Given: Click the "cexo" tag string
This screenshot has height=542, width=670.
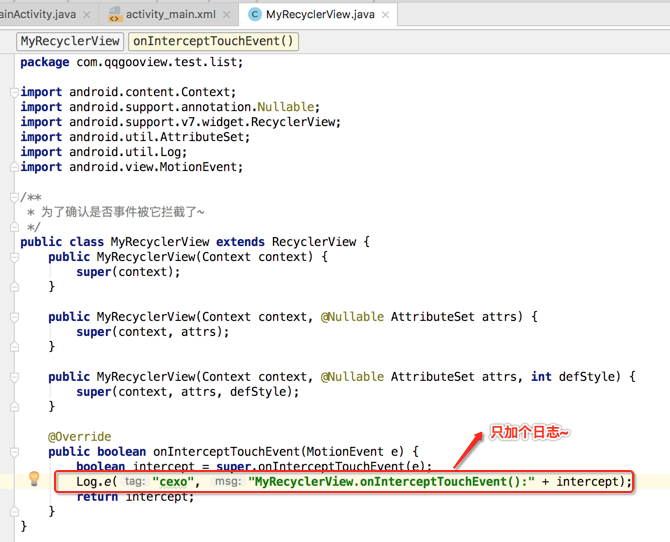Looking at the screenshot, I should [173, 482].
